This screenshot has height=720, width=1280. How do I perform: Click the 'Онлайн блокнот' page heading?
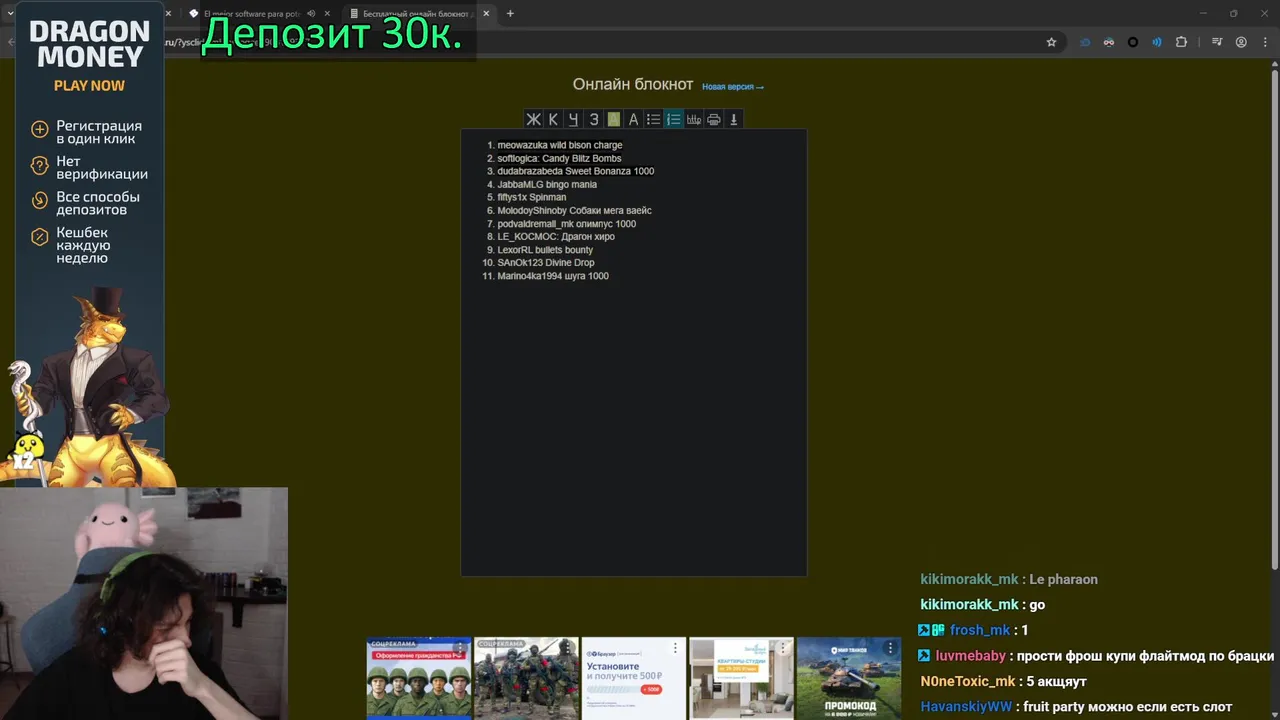click(x=633, y=84)
